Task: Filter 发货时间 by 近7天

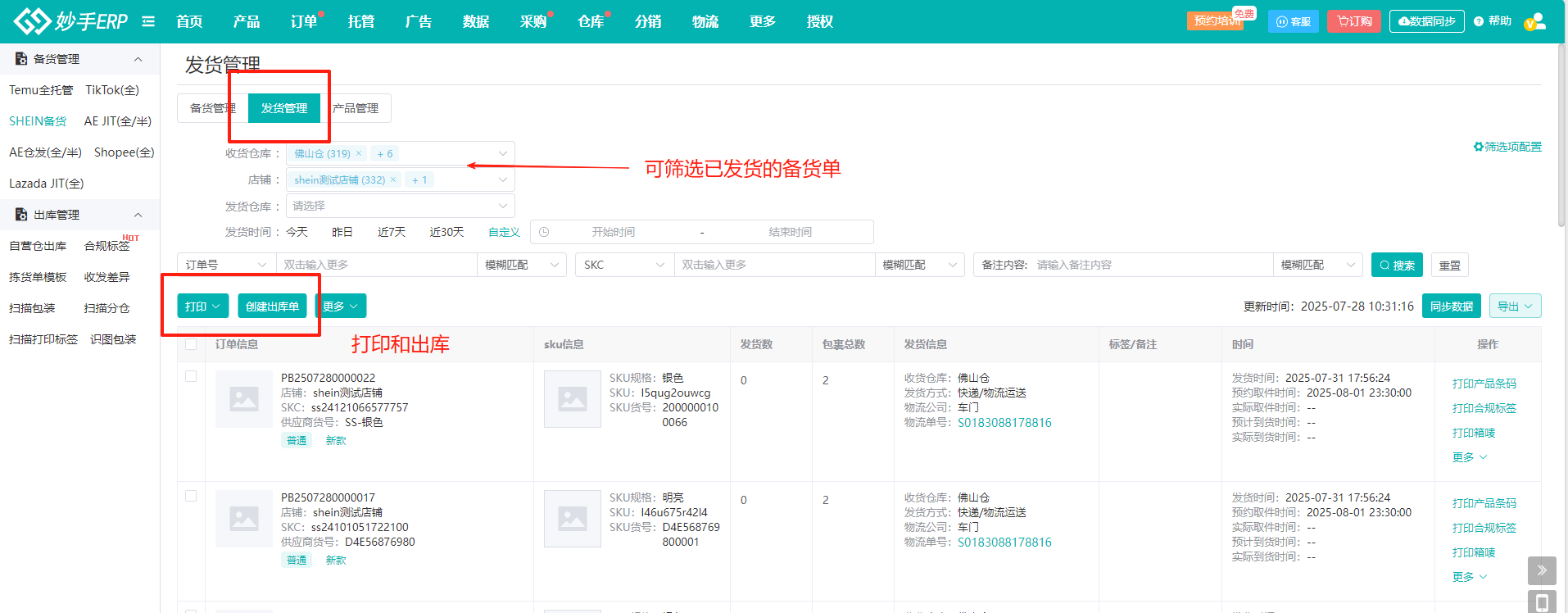Action: 392,232
